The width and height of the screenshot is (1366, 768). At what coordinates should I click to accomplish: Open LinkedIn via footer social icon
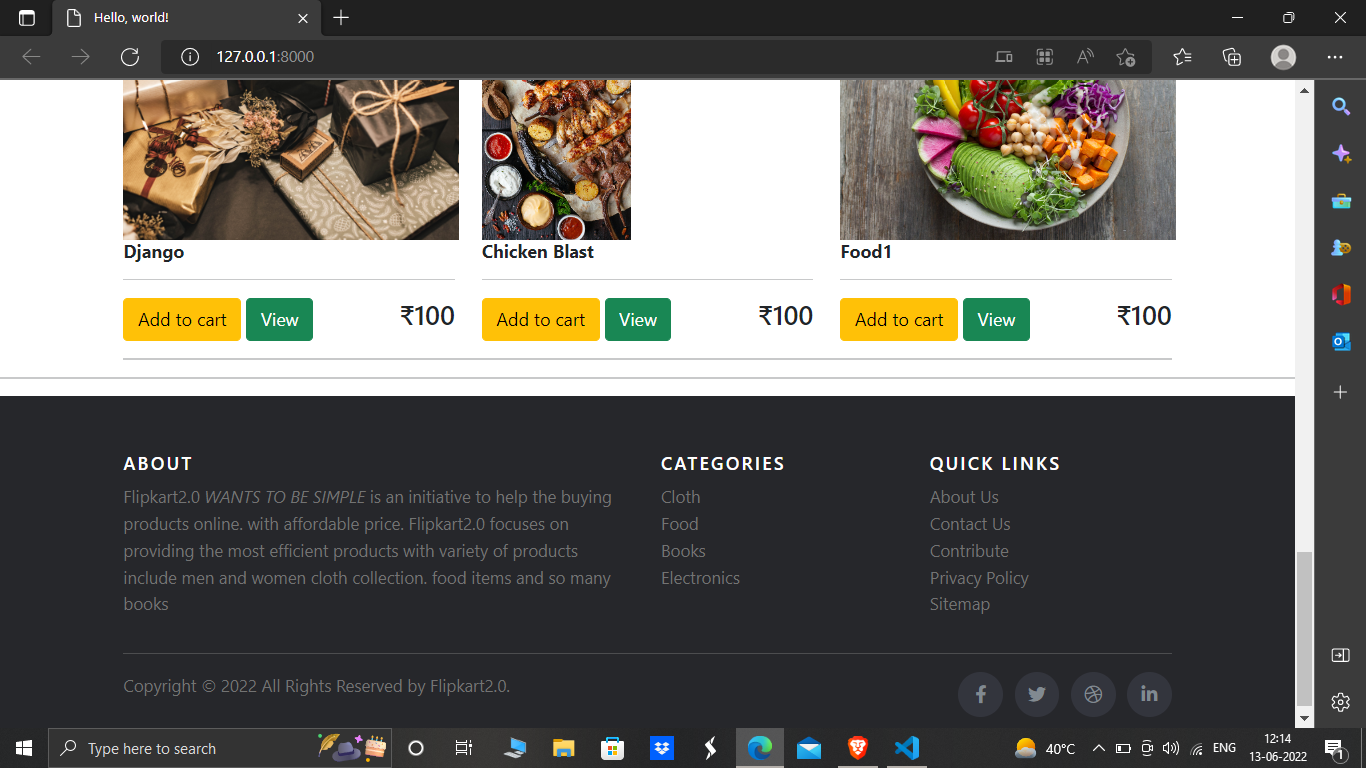point(1149,694)
